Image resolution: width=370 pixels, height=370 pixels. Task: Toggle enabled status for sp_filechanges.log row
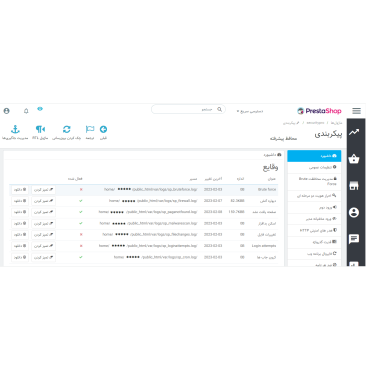pyautogui.click(x=81, y=235)
